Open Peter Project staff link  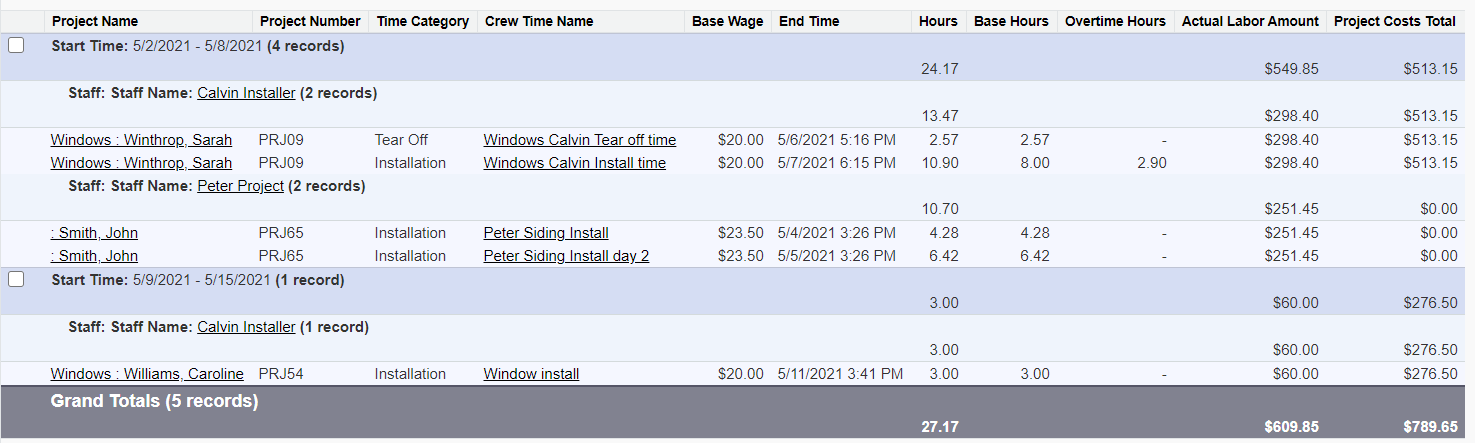pyautogui.click(x=241, y=186)
